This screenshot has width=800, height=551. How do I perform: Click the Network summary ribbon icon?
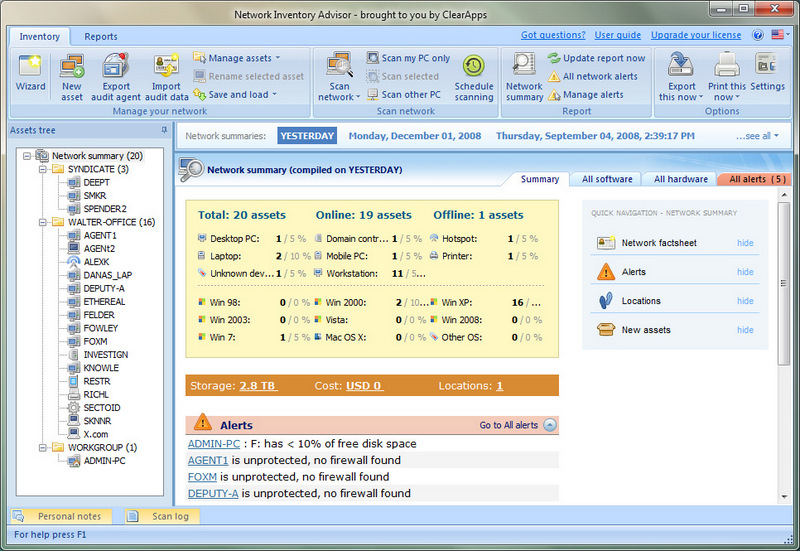coord(524,65)
